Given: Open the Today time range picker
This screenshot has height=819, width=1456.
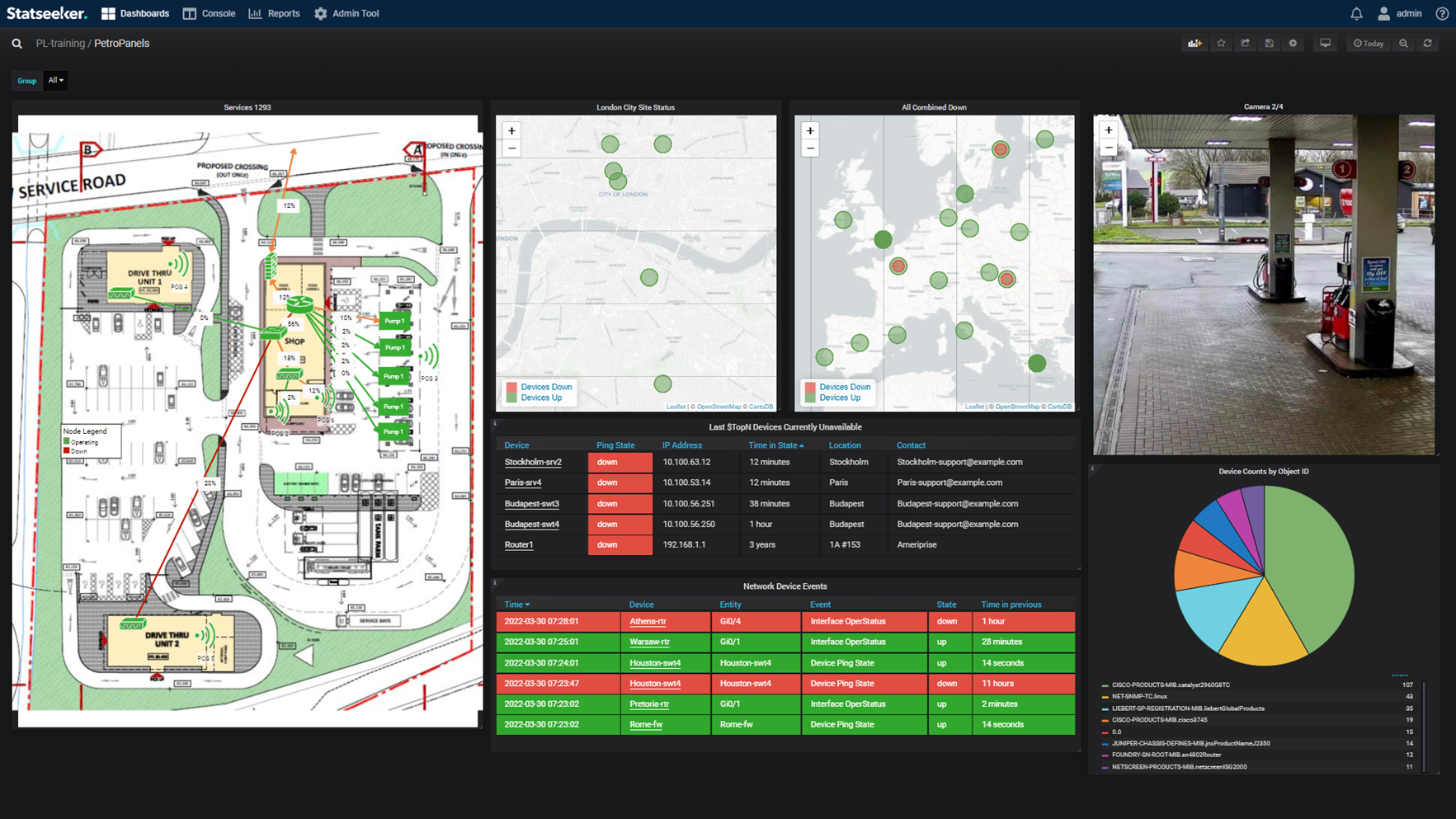Looking at the screenshot, I should coord(1369,44).
